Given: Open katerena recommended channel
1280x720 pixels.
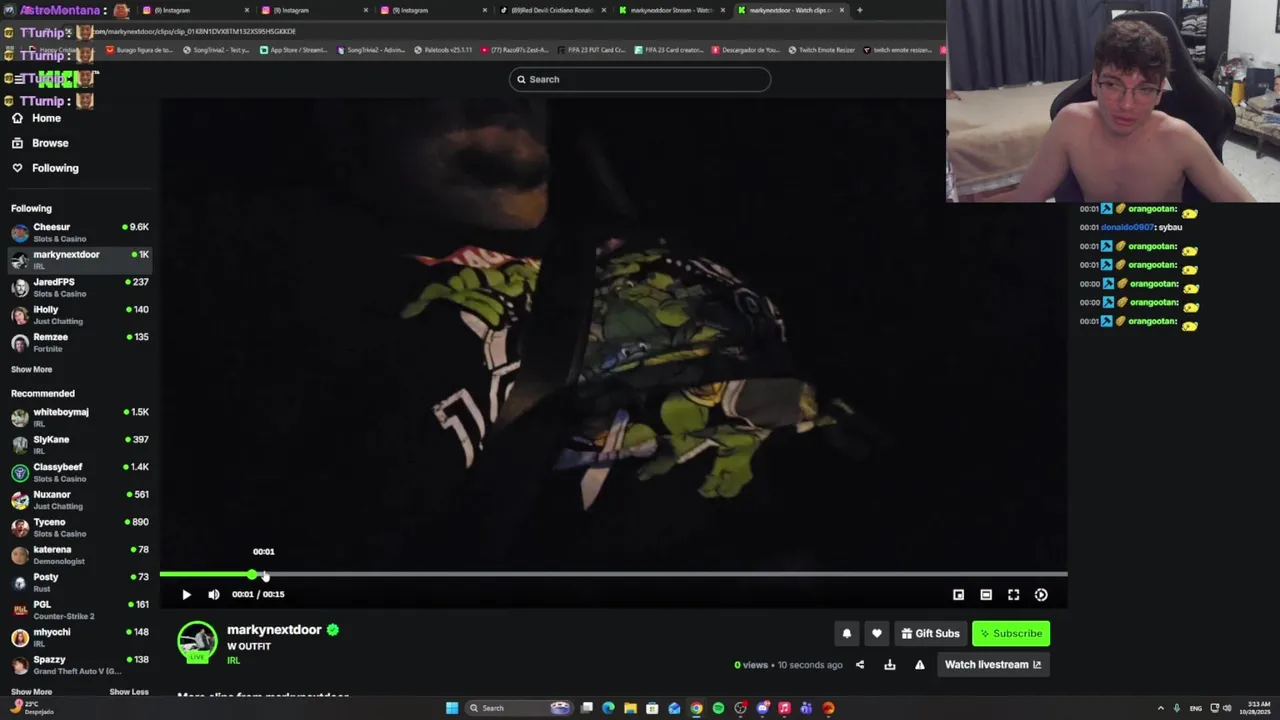Looking at the screenshot, I should pyautogui.click(x=80, y=554).
